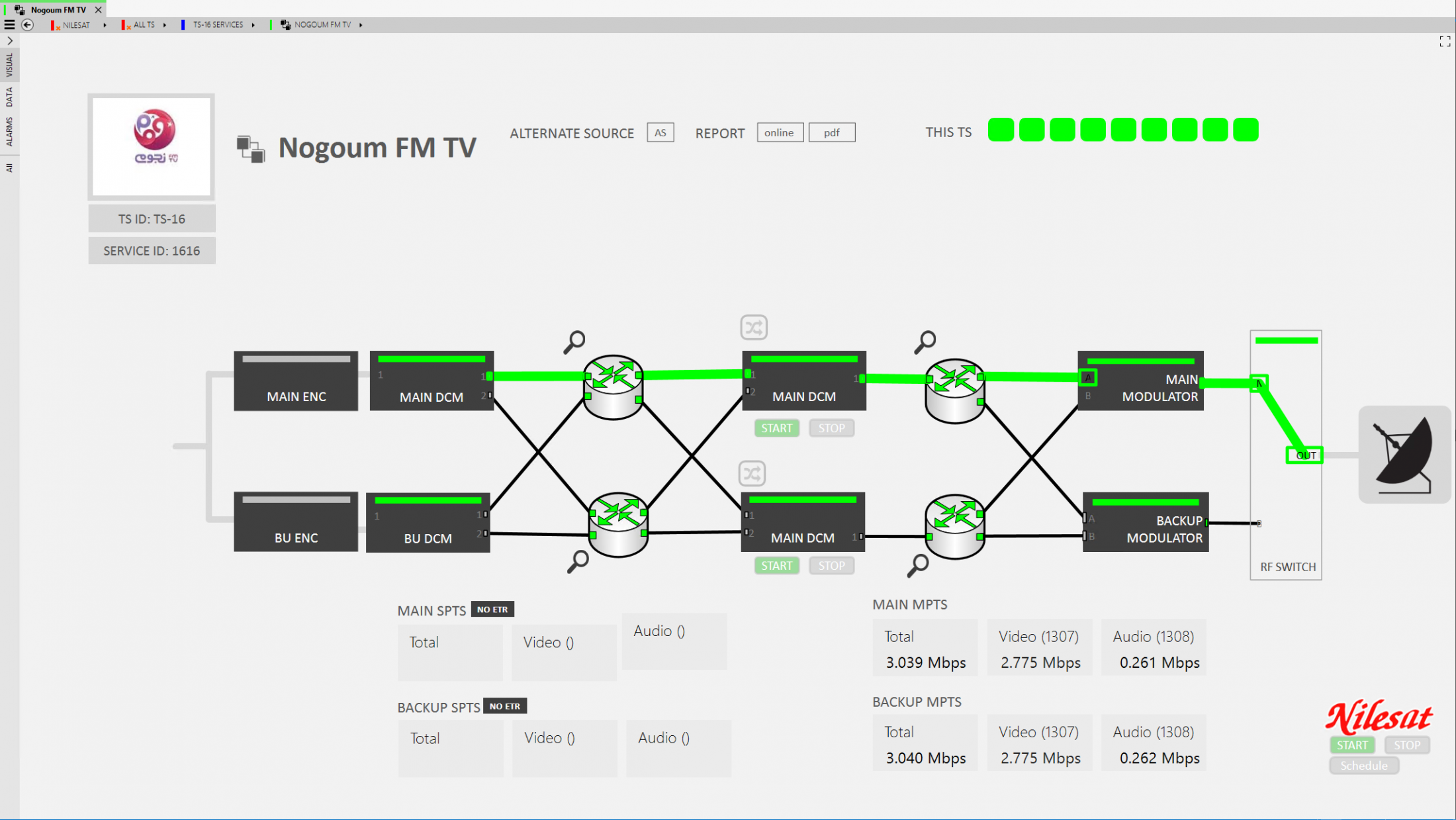Click shuffle icon above lower MAIN DCM
The height and width of the screenshot is (820, 1456).
[752, 474]
